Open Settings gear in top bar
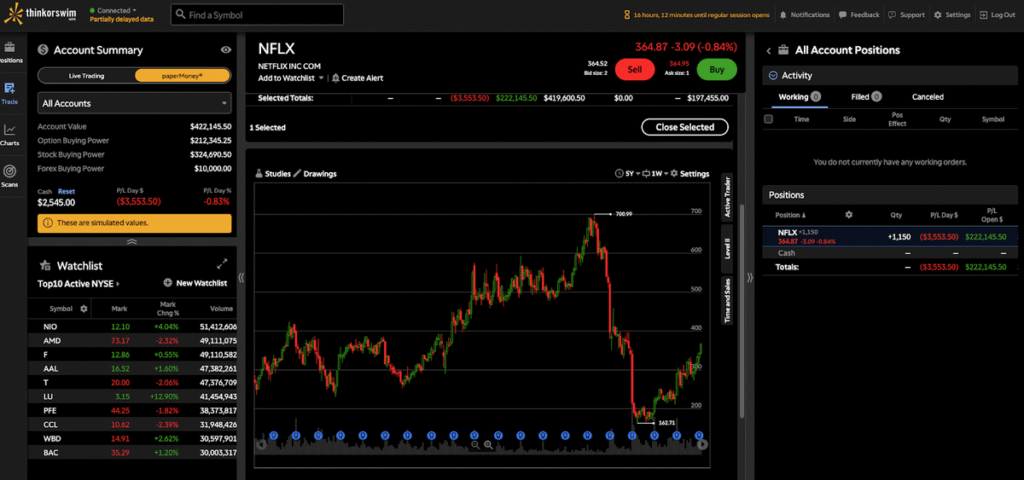The height and width of the screenshot is (480, 1024). 938,15
